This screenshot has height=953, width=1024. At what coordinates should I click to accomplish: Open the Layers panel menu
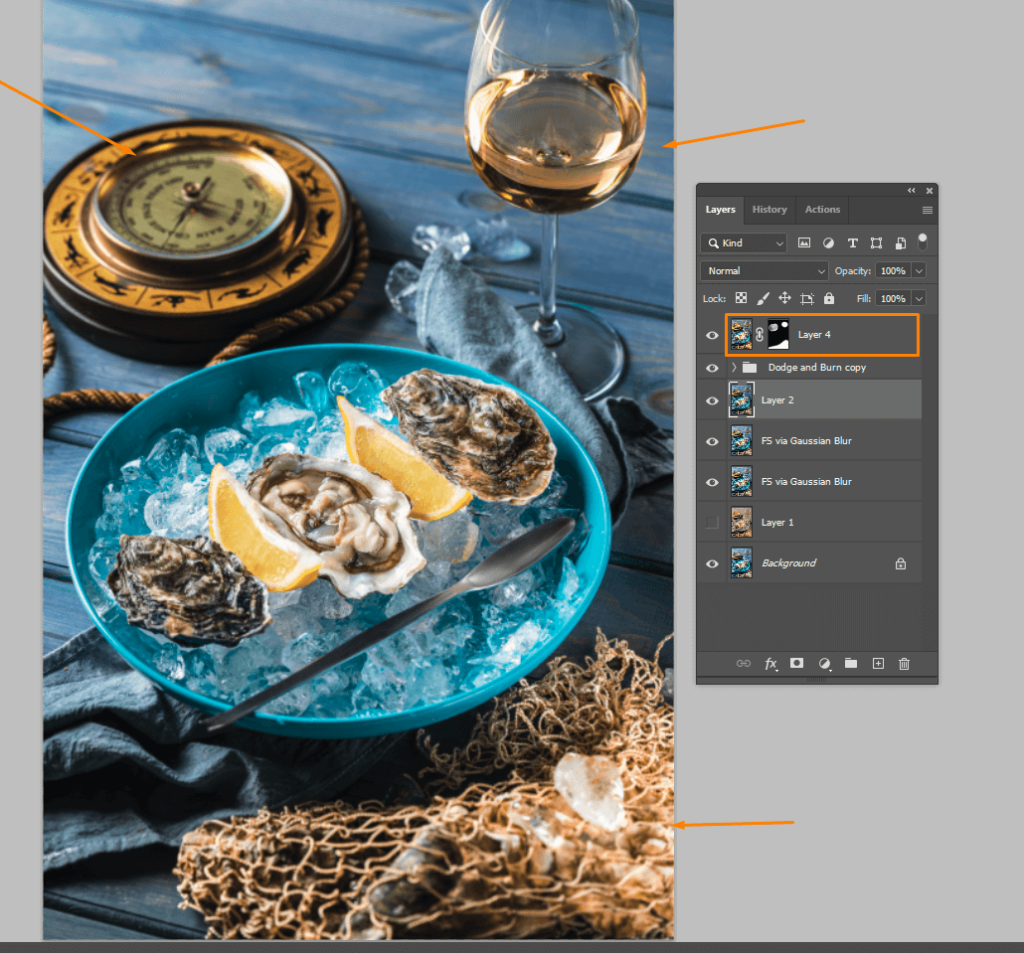coord(927,210)
